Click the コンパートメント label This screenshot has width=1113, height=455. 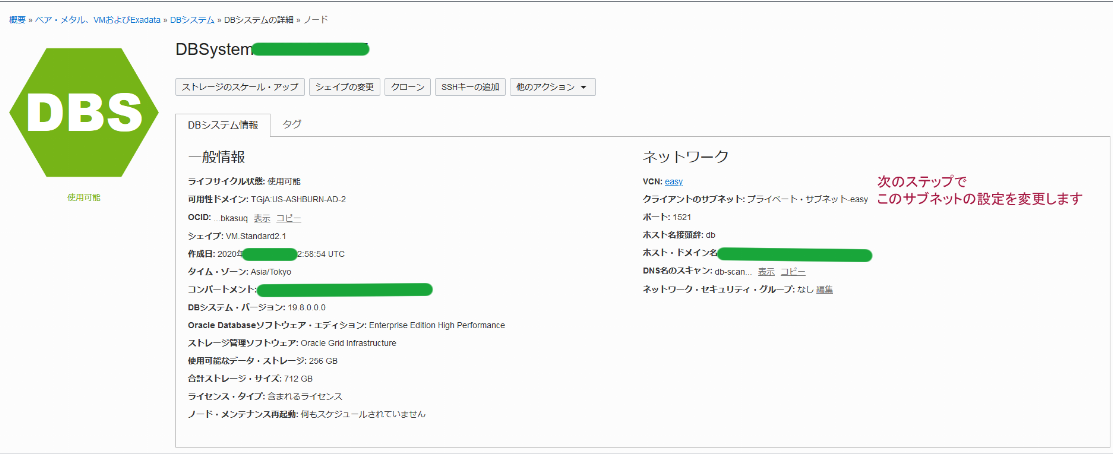click(221, 290)
